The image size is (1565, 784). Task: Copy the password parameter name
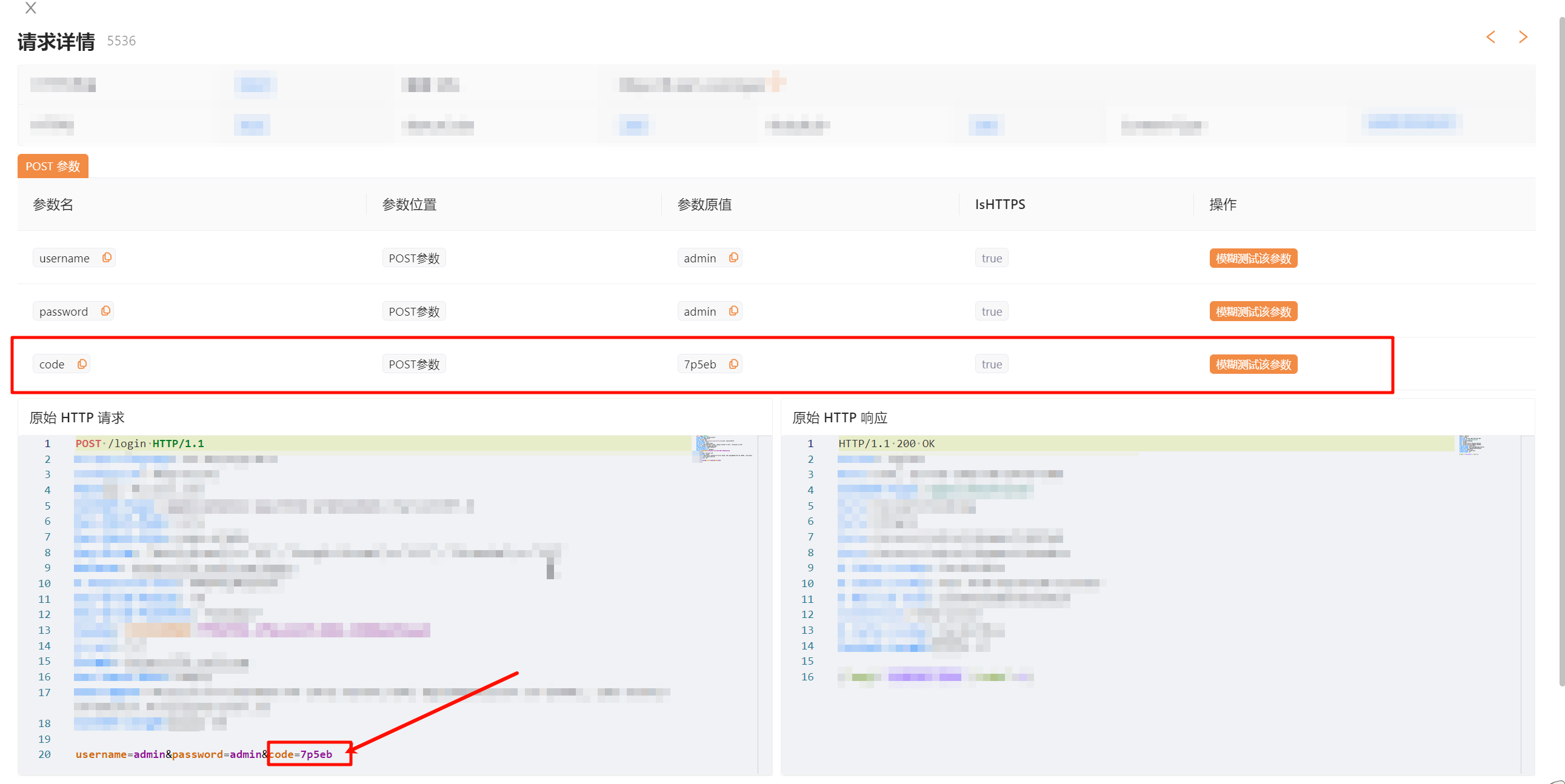click(105, 311)
